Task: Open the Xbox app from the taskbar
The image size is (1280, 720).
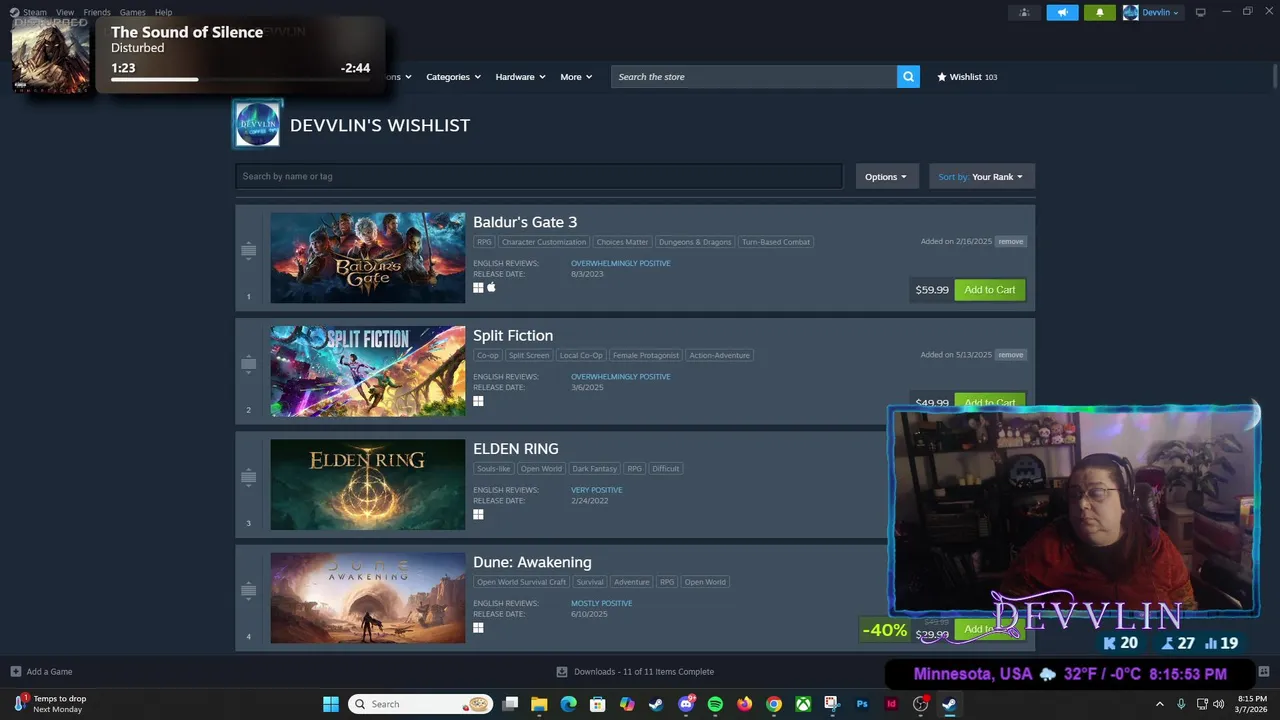Action: 803,704
